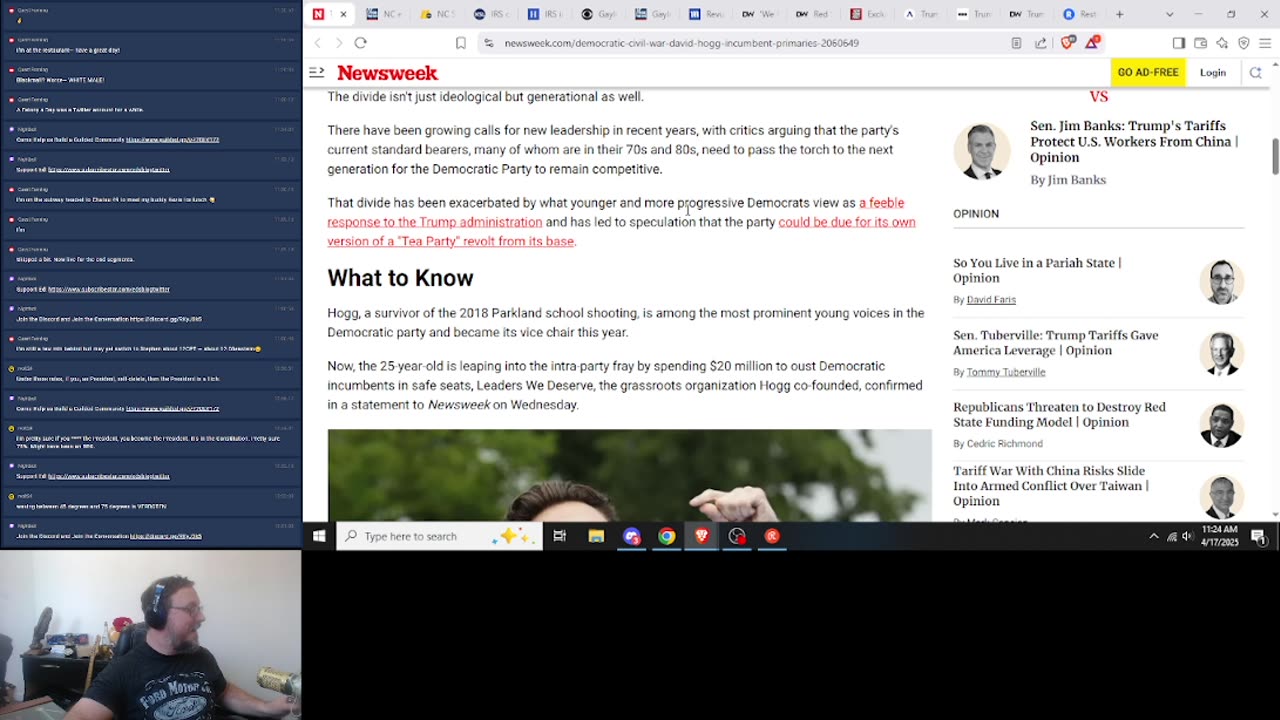Image resolution: width=1280 pixels, height=720 pixels.
Task: Open the Windows Start menu
Action: (319, 536)
